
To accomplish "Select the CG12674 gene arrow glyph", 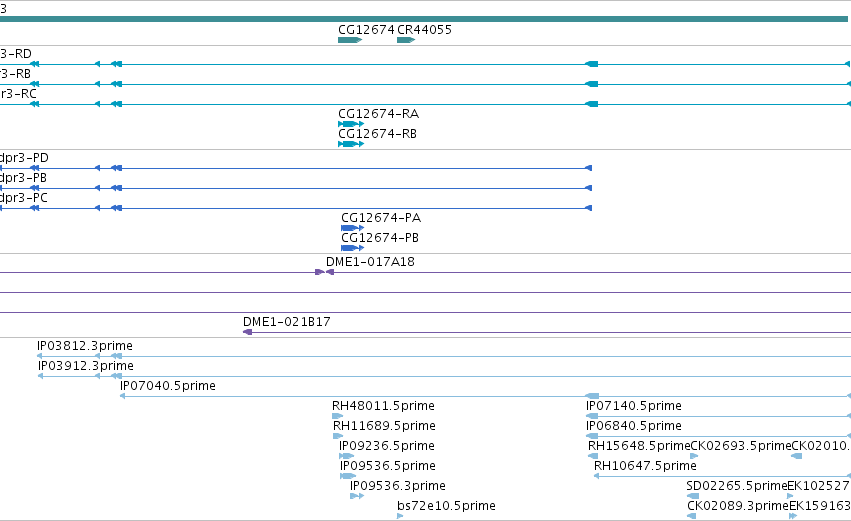I will [350, 40].
